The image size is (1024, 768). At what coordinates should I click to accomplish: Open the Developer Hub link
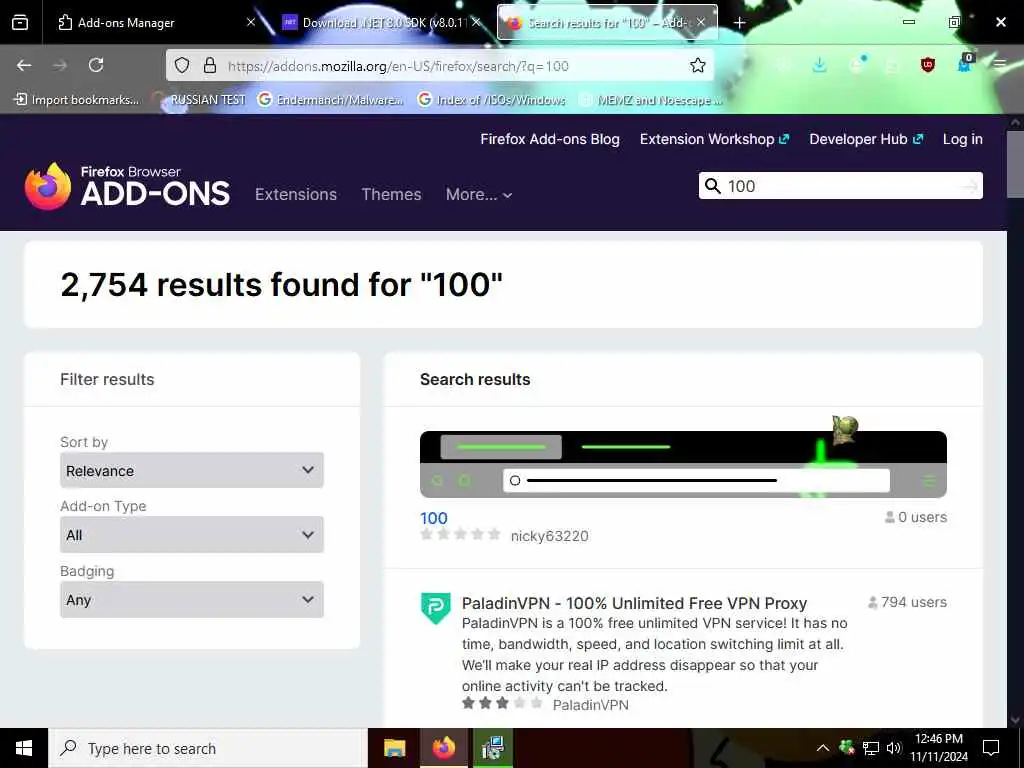866,139
